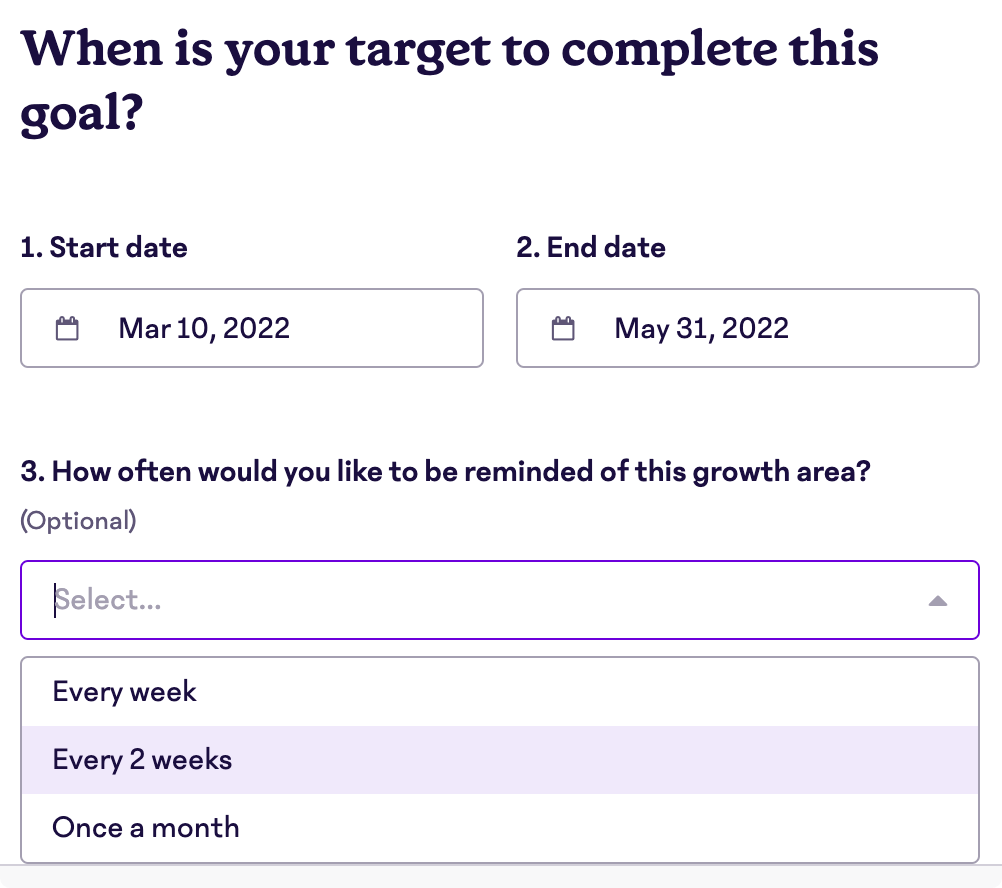
Task: Pick the Once a month option
Action: point(500,827)
